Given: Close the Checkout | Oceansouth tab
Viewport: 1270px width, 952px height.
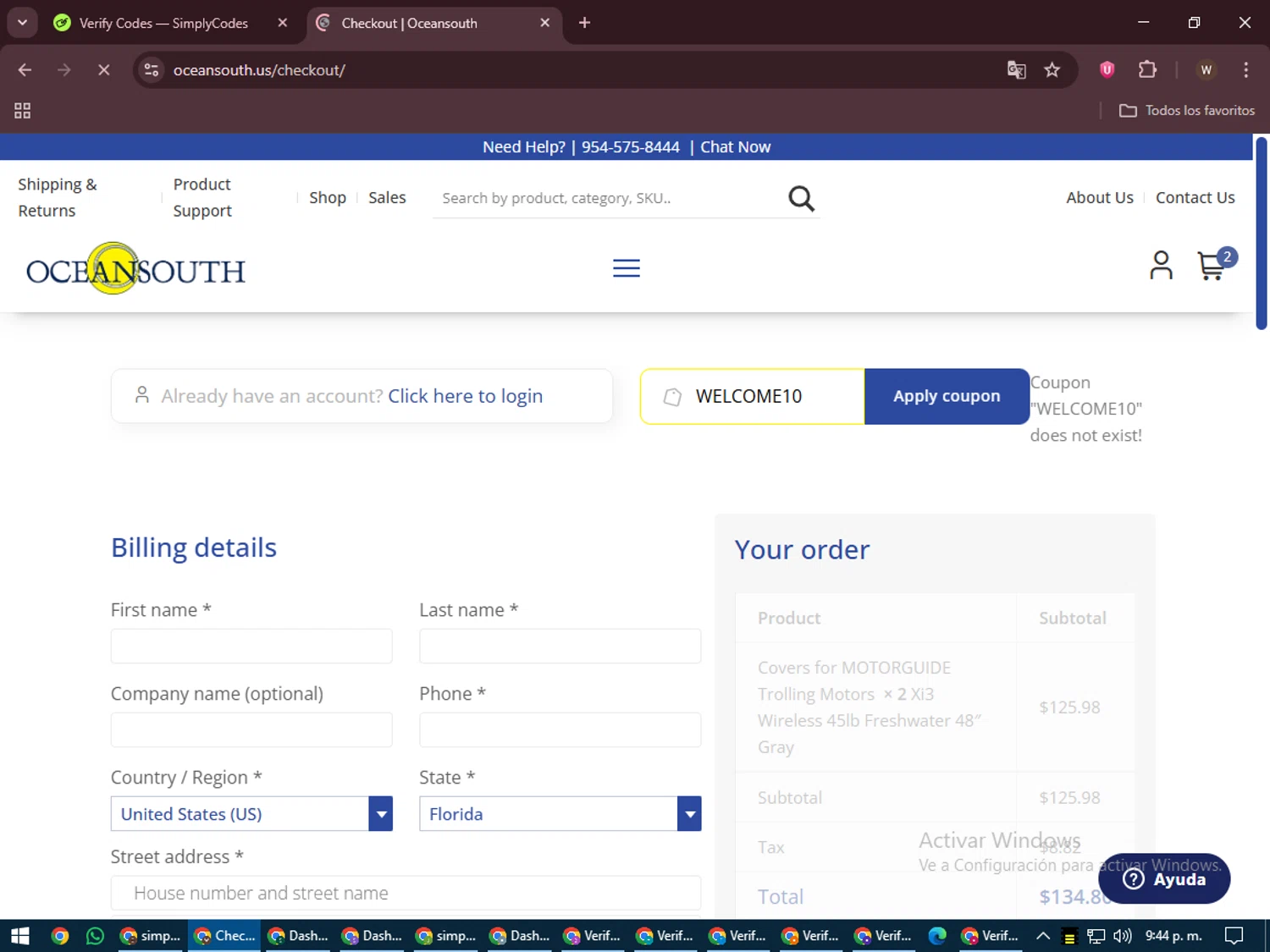Looking at the screenshot, I should [x=545, y=23].
